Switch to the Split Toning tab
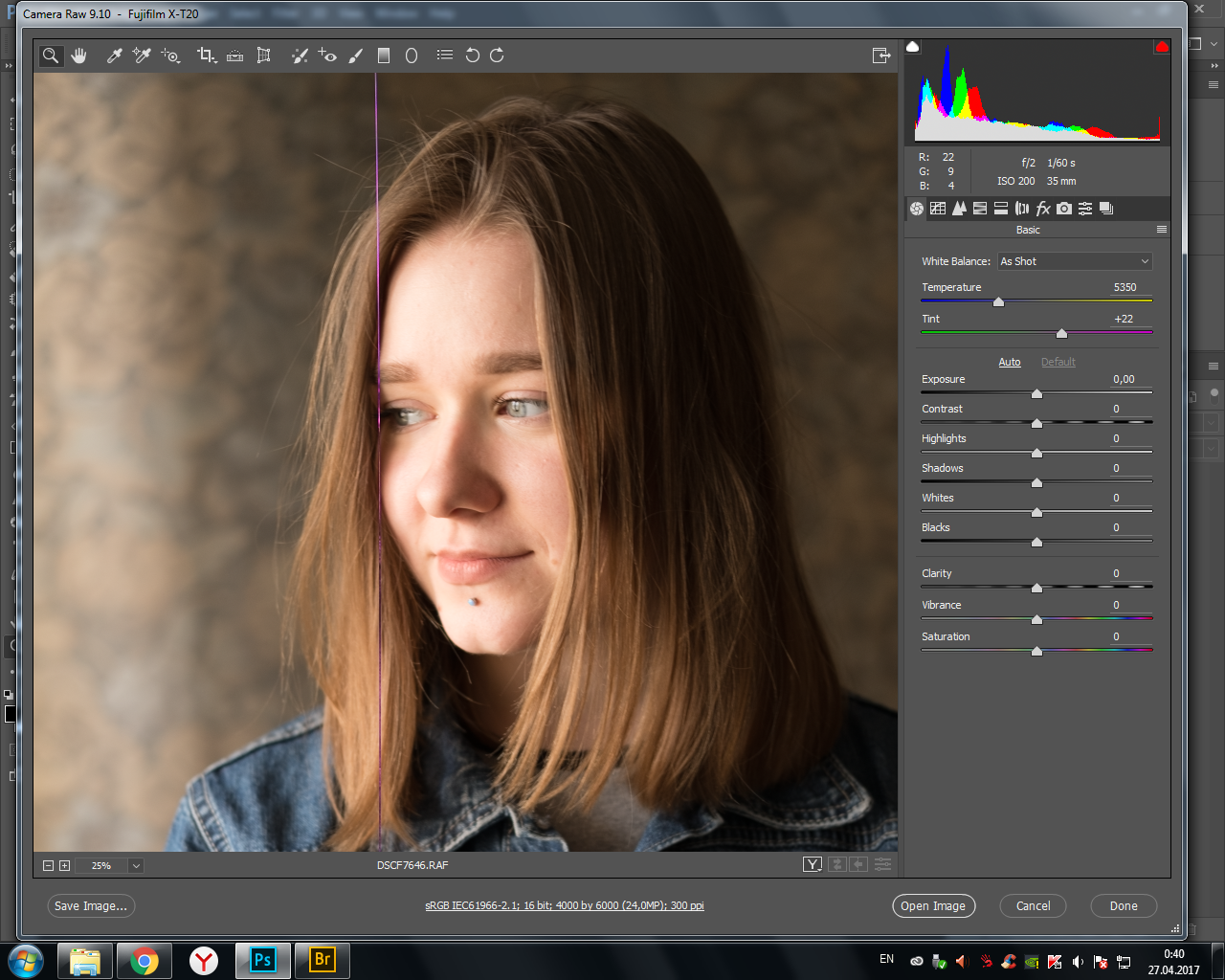The image size is (1225, 980). (x=1001, y=209)
